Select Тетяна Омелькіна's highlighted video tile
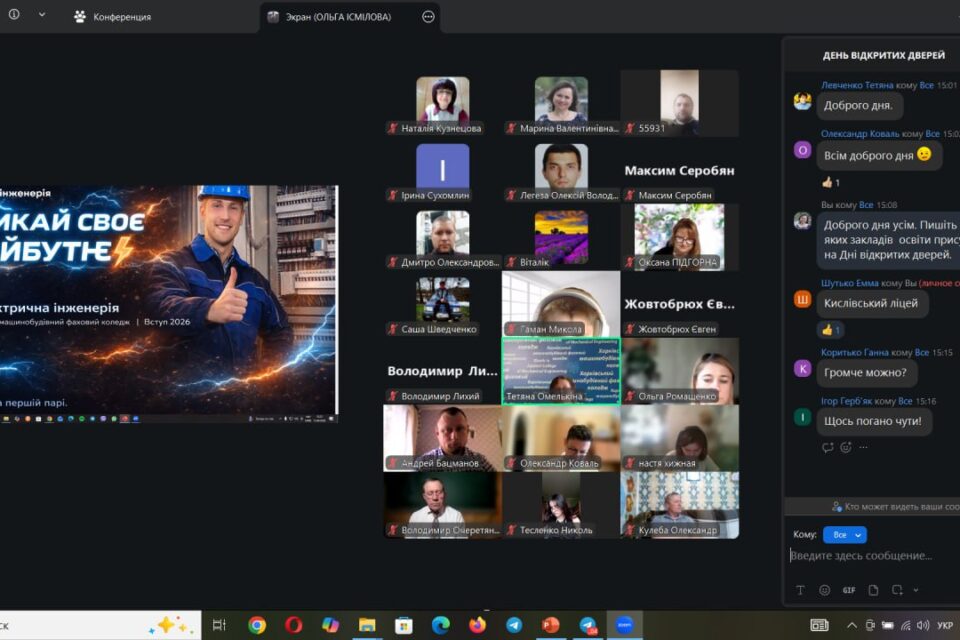The width and height of the screenshot is (960, 640). point(561,371)
